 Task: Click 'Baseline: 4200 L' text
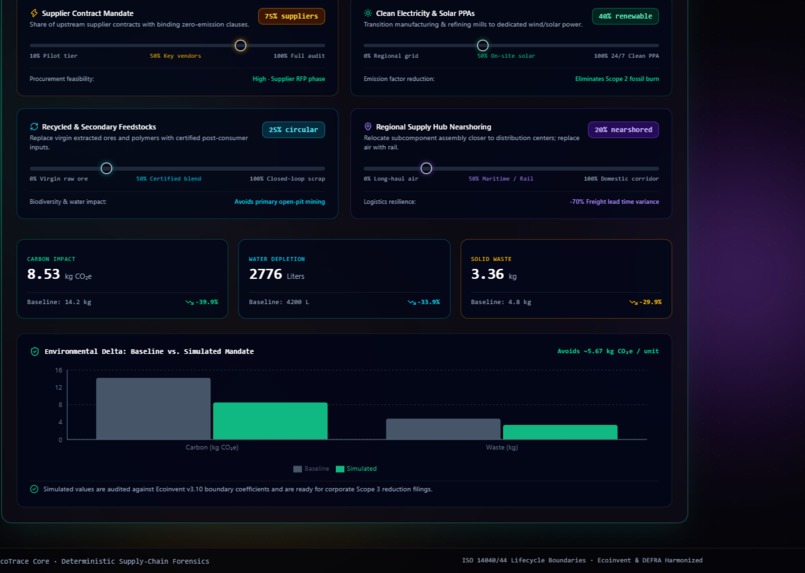click(x=279, y=302)
